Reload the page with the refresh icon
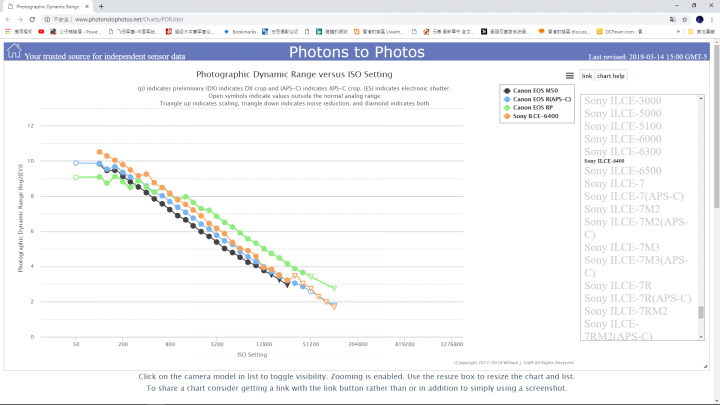 click(32, 19)
